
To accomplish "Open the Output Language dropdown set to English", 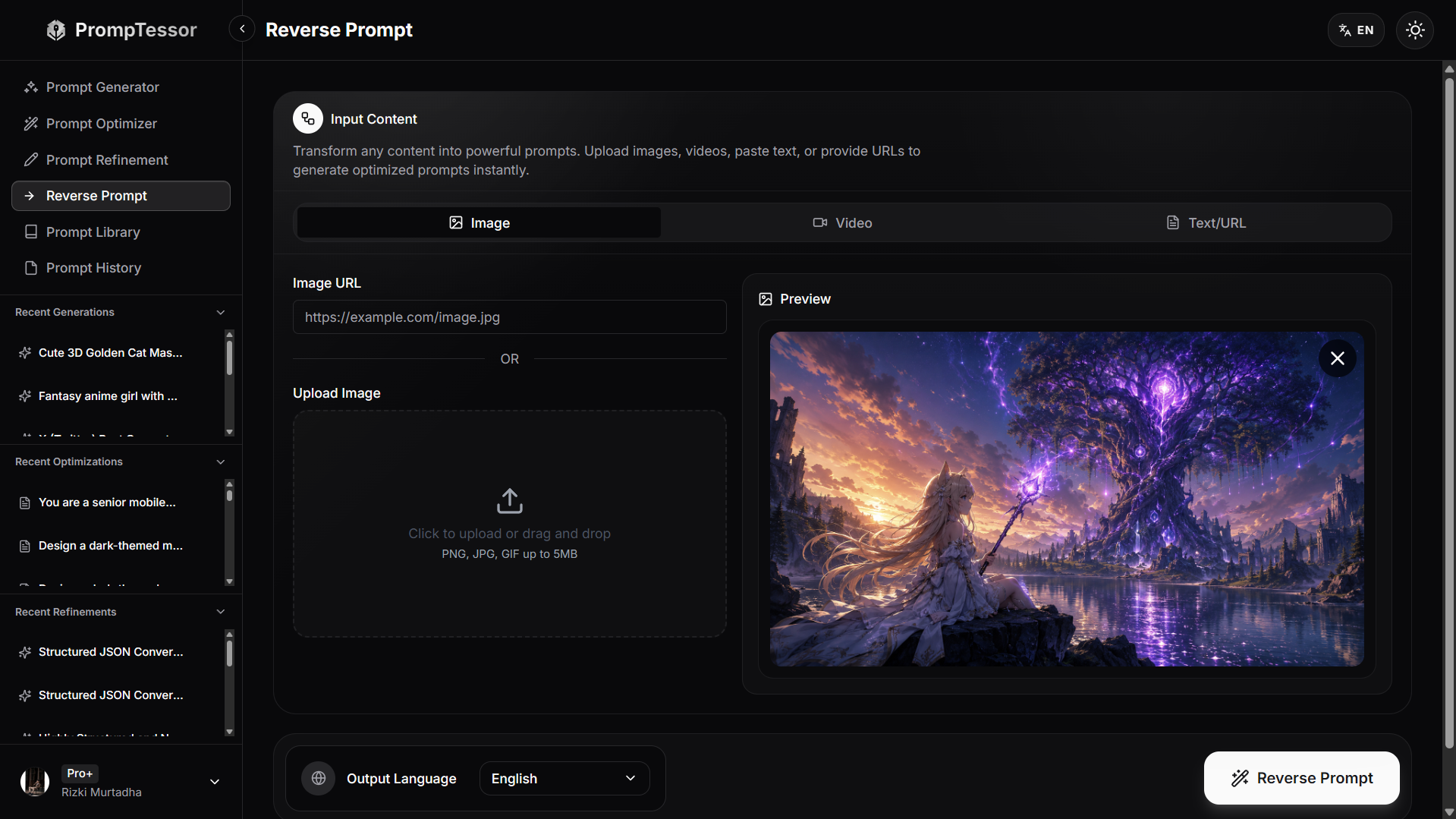I will (564, 779).
